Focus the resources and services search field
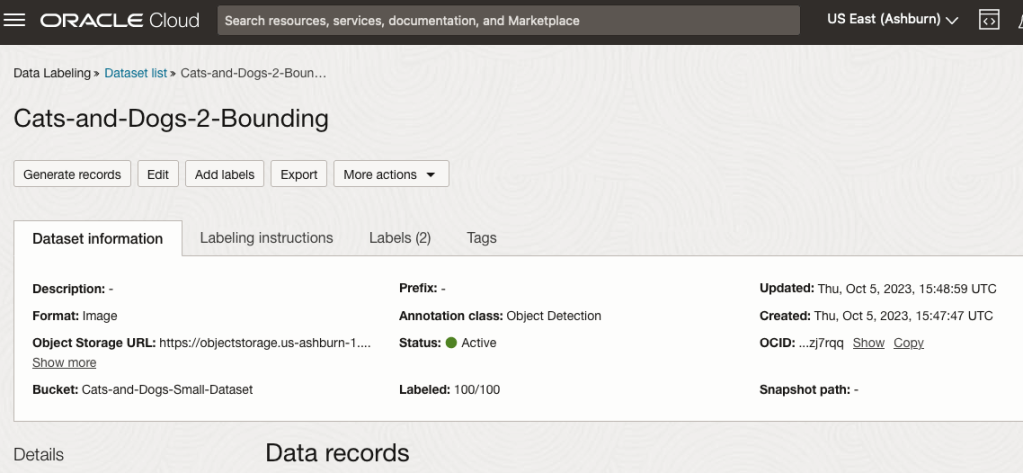The width and height of the screenshot is (1023, 473). 508,20
